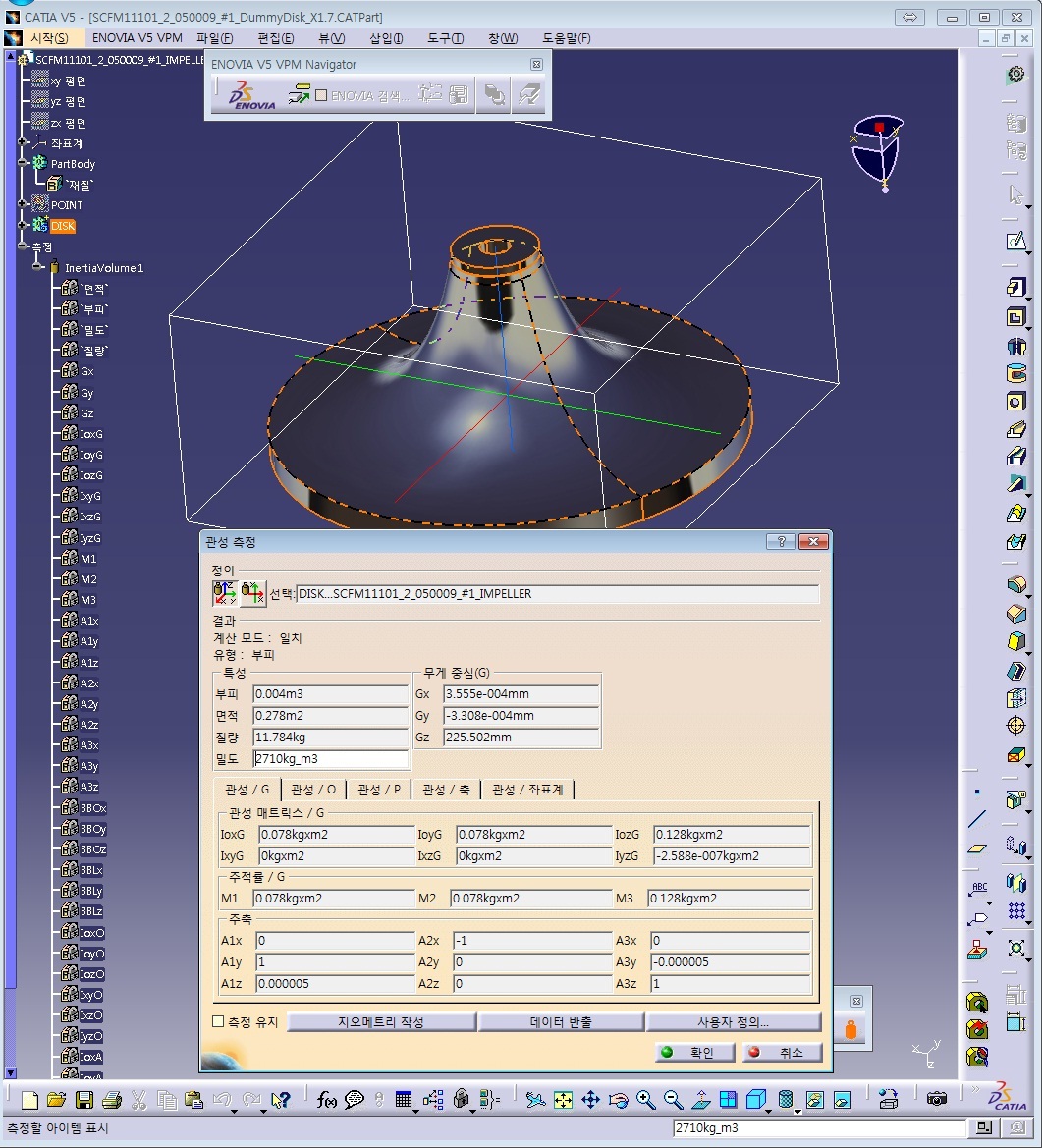
Task: Select the Zoom In magnifier tool
Action: pyautogui.click(x=645, y=1099)
